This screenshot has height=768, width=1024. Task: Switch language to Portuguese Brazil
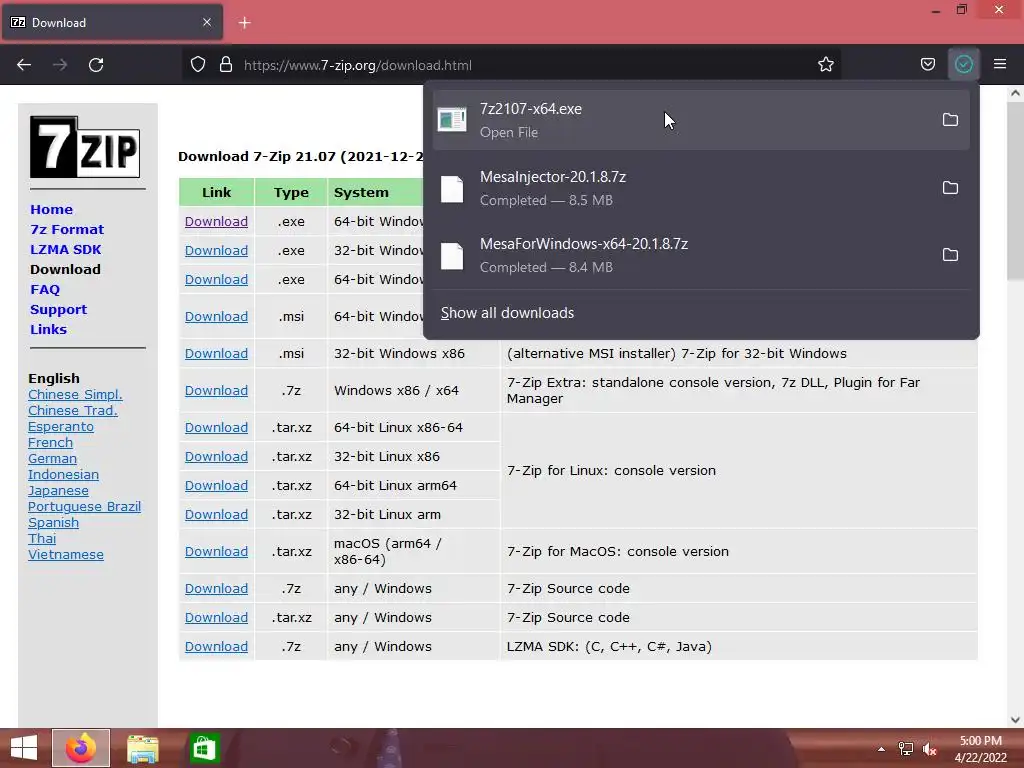[84, 506]
